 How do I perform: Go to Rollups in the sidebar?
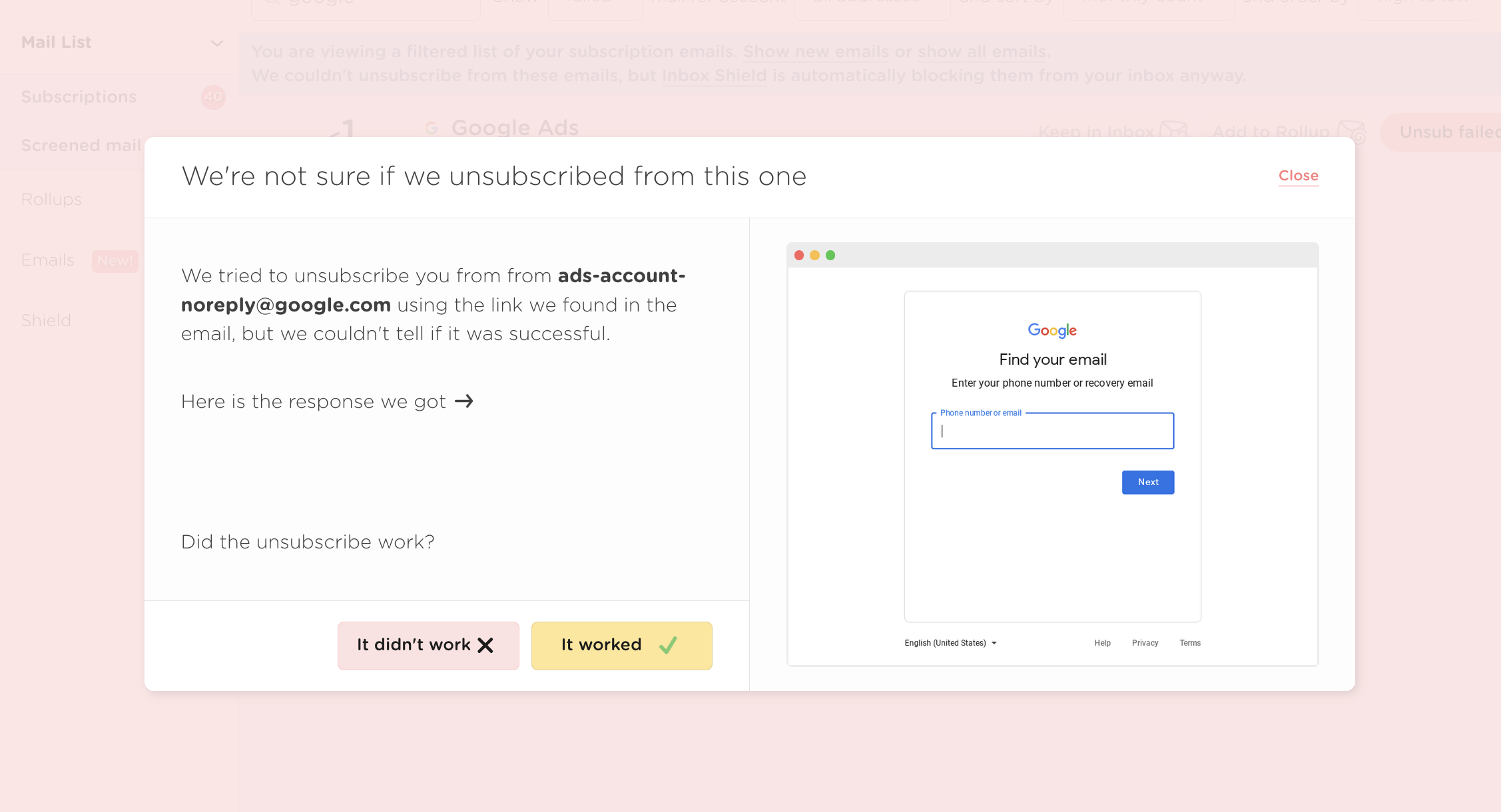point(51,200)
